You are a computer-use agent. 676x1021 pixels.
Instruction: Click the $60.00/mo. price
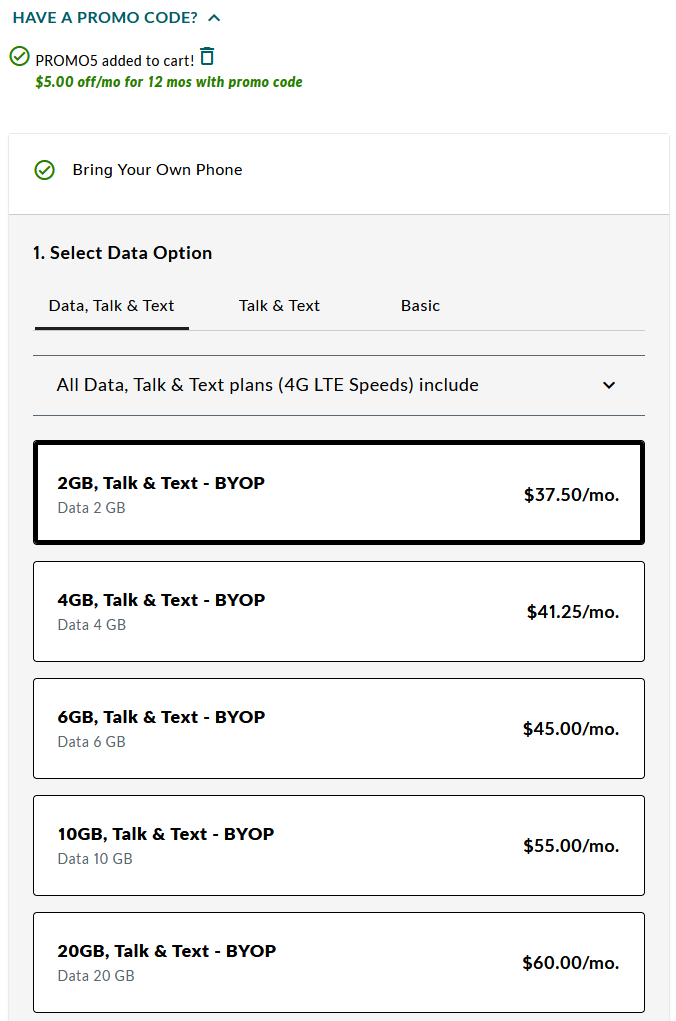point(570,963)
